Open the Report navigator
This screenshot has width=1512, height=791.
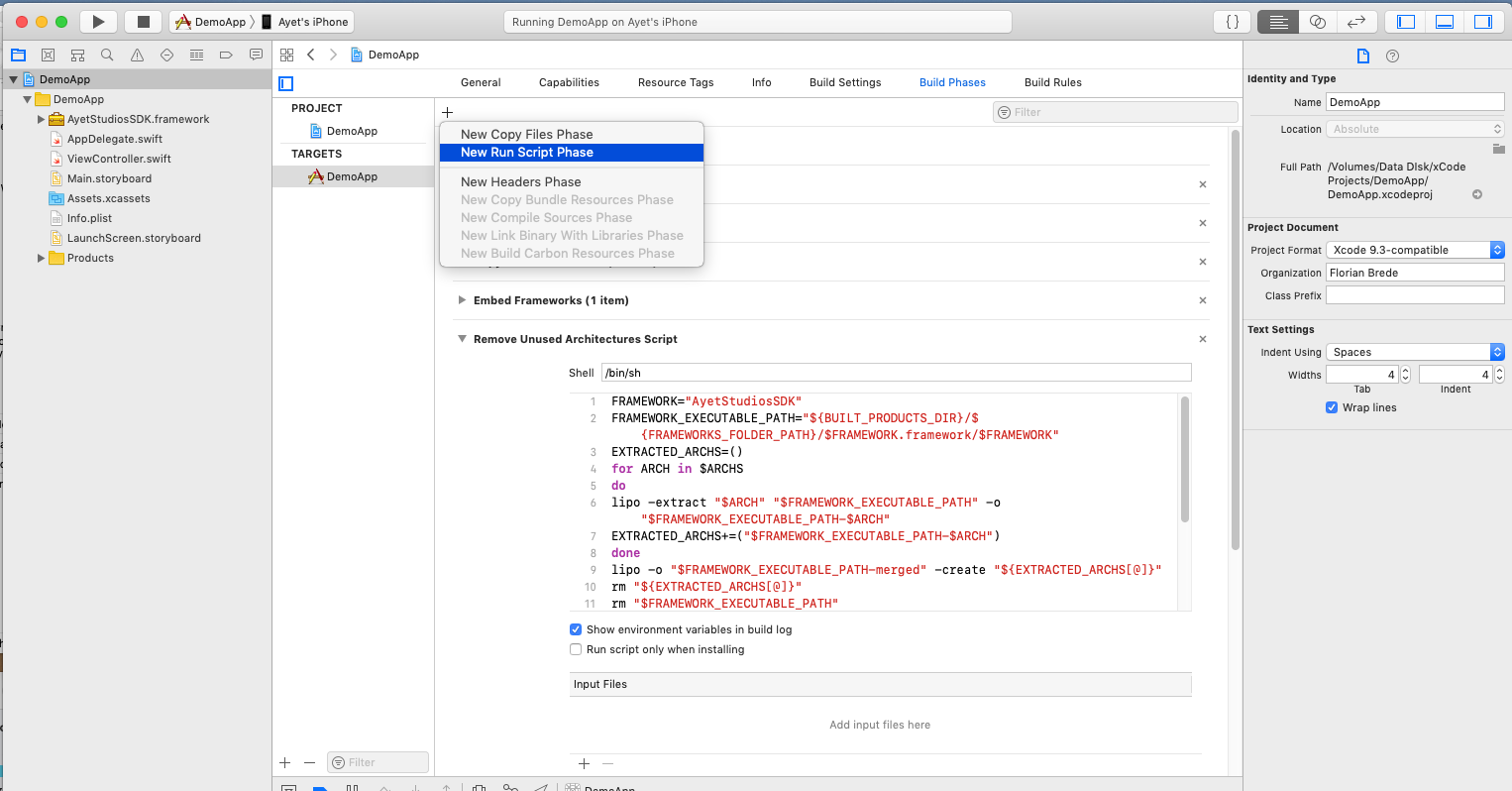tap(256, 55)
